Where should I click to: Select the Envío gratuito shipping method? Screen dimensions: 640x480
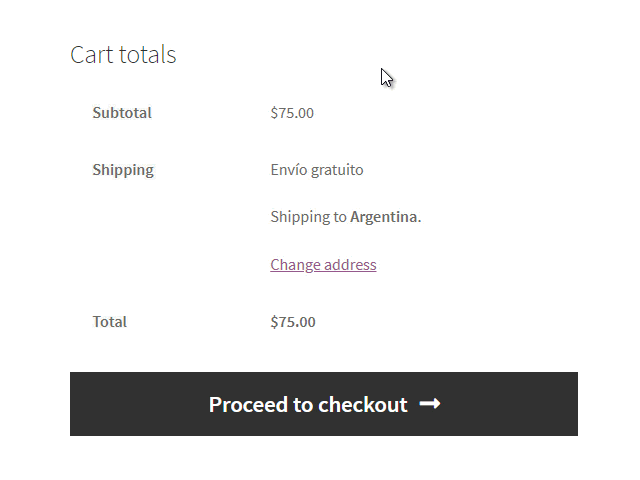point(317,170)
